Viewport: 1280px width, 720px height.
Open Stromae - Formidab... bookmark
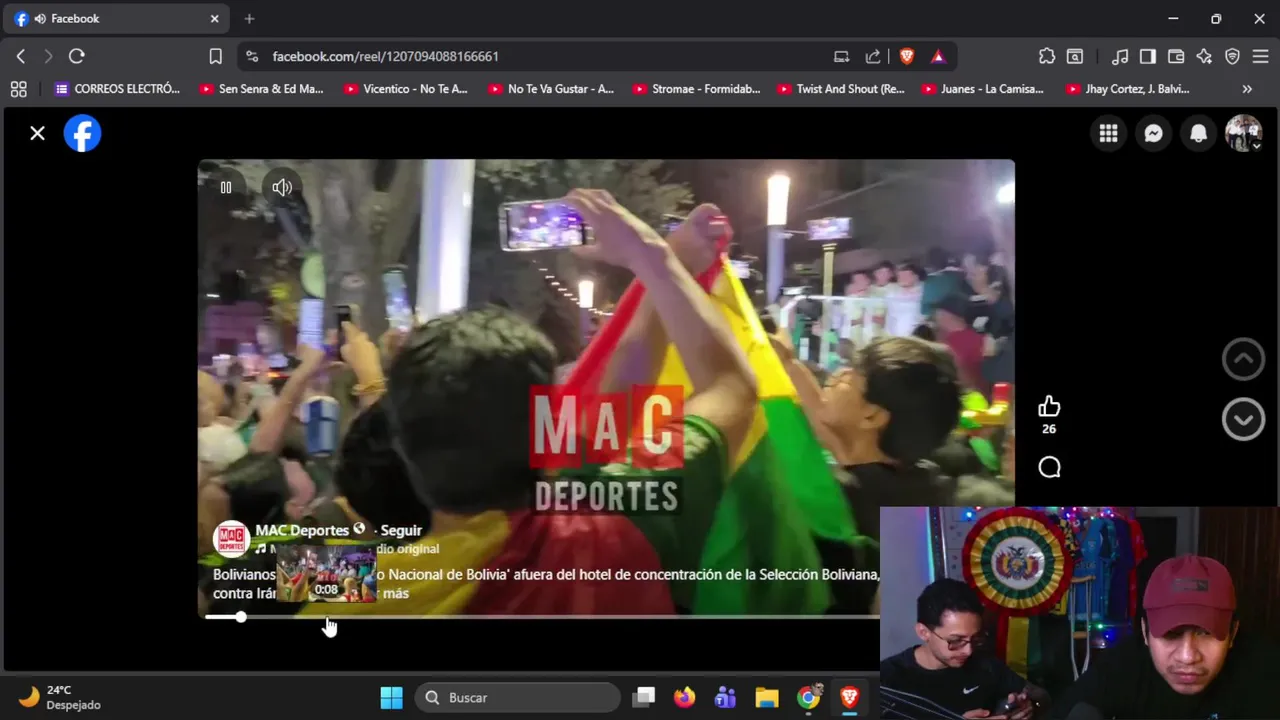(x=695, y=89)
